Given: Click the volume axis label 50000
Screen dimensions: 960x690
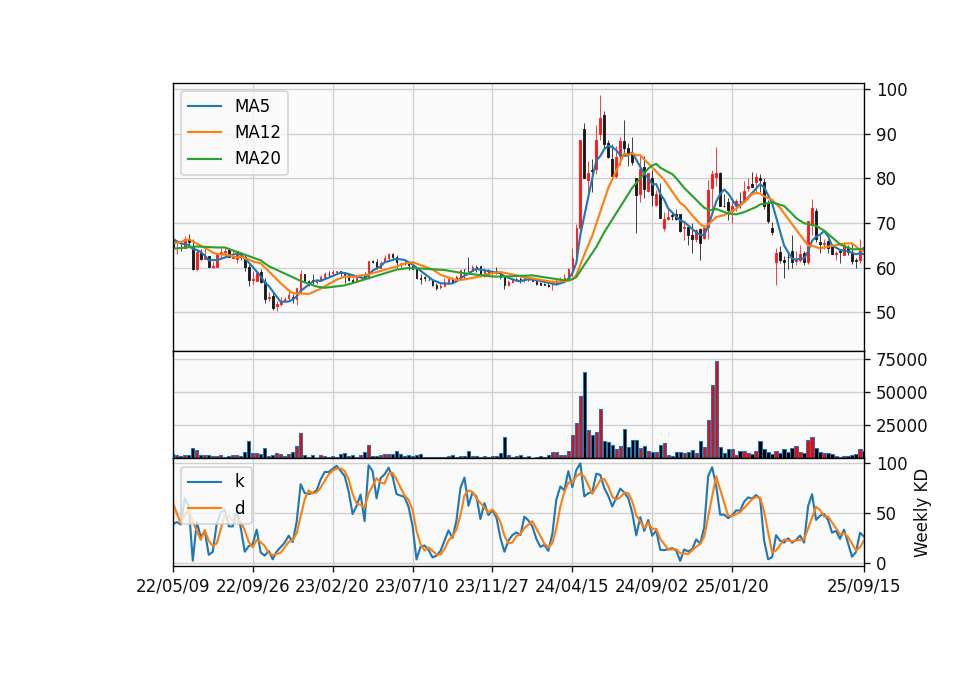Looking at the screenshot, I should [902, 393].
